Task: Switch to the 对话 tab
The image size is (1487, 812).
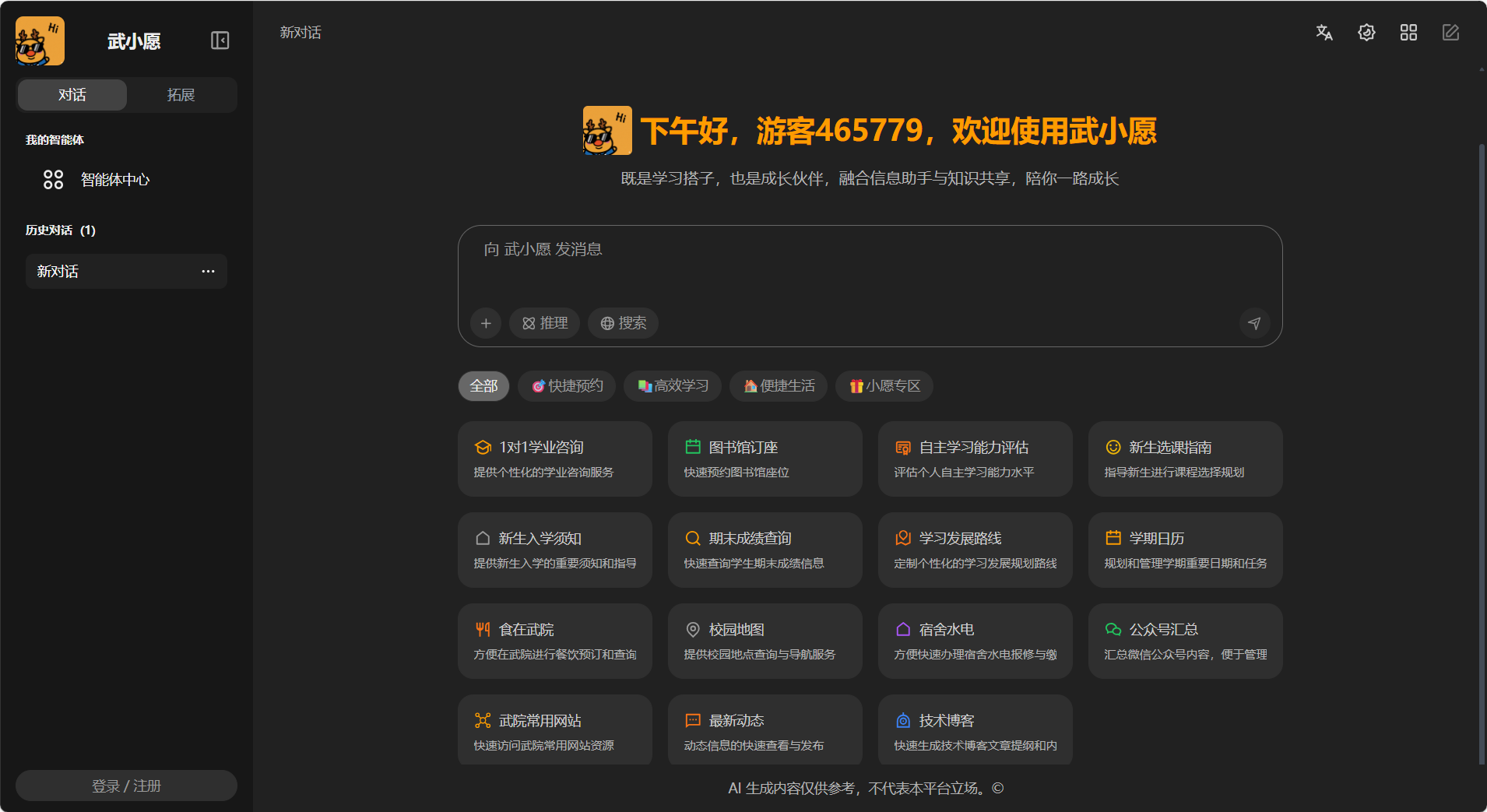Action: pyautogui.click(x=72, y=95)
